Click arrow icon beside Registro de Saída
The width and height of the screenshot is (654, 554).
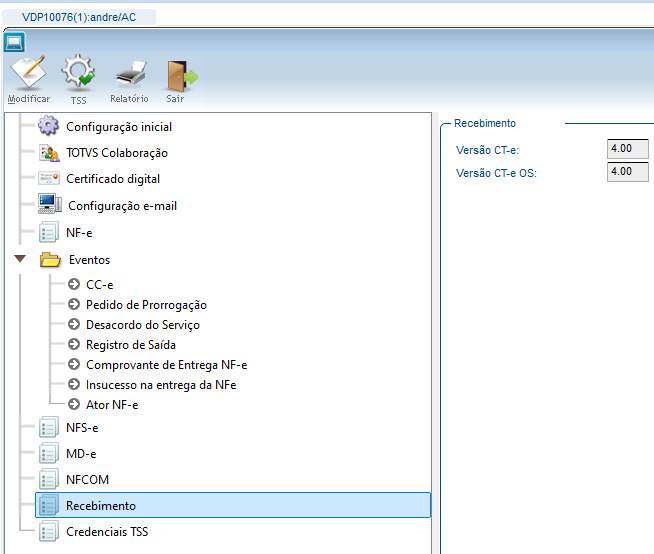point(74,344)
